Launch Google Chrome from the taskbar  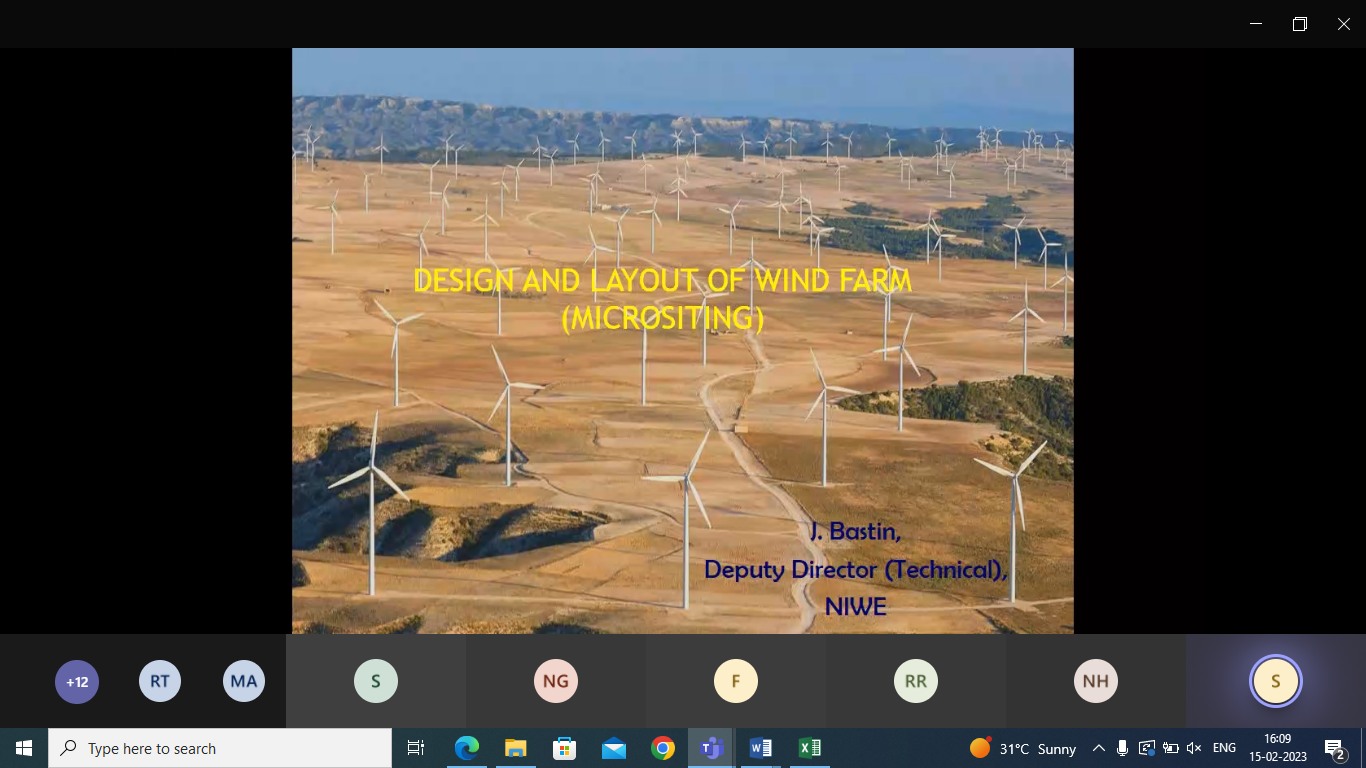(x=662, y=748)
